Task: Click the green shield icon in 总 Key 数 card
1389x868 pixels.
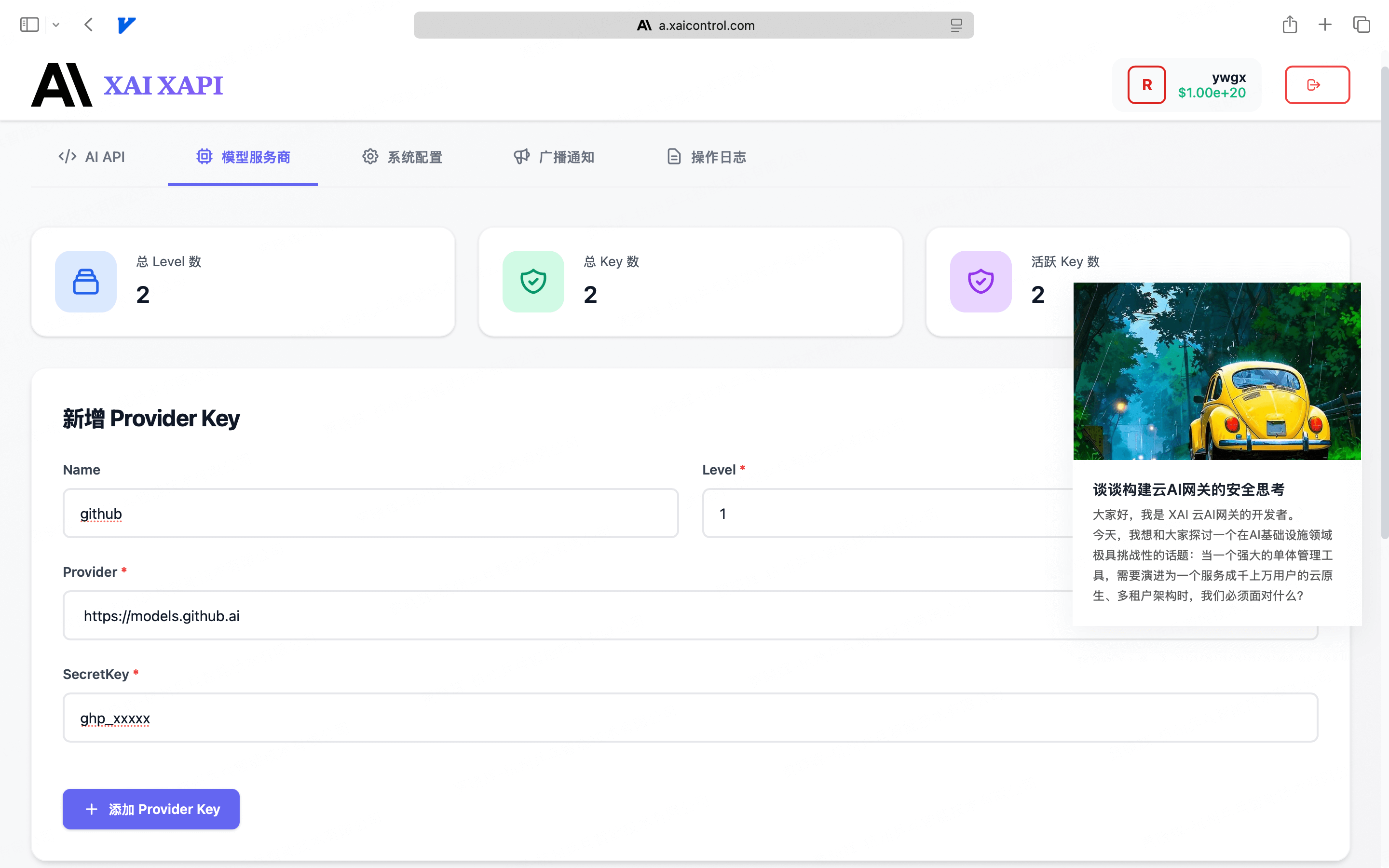Action: pyautogui.click(x=532, y=281)
